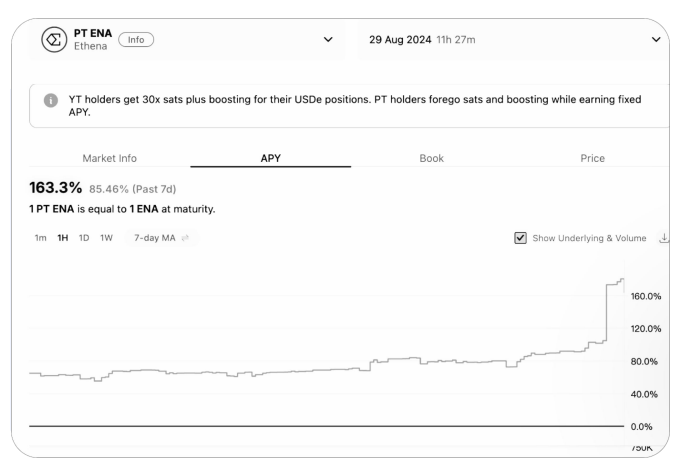
Task: Open the PT ENA Info badge
Action: 136,40
